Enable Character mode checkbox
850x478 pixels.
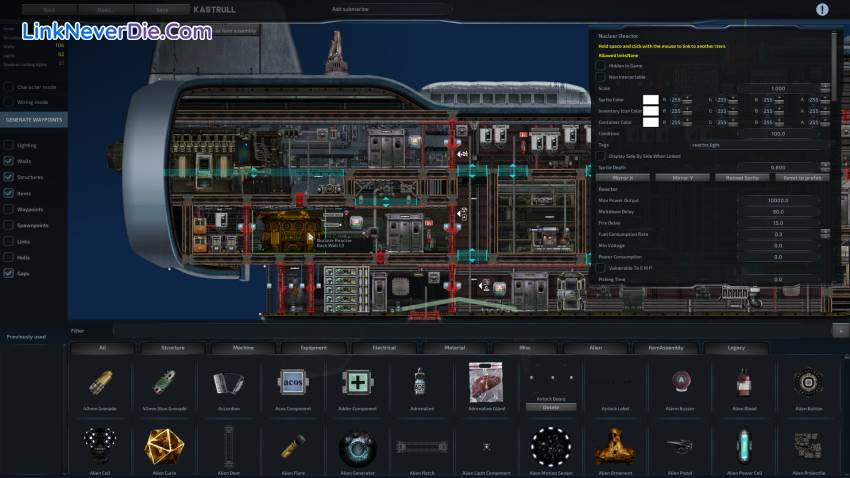point(9,87)
